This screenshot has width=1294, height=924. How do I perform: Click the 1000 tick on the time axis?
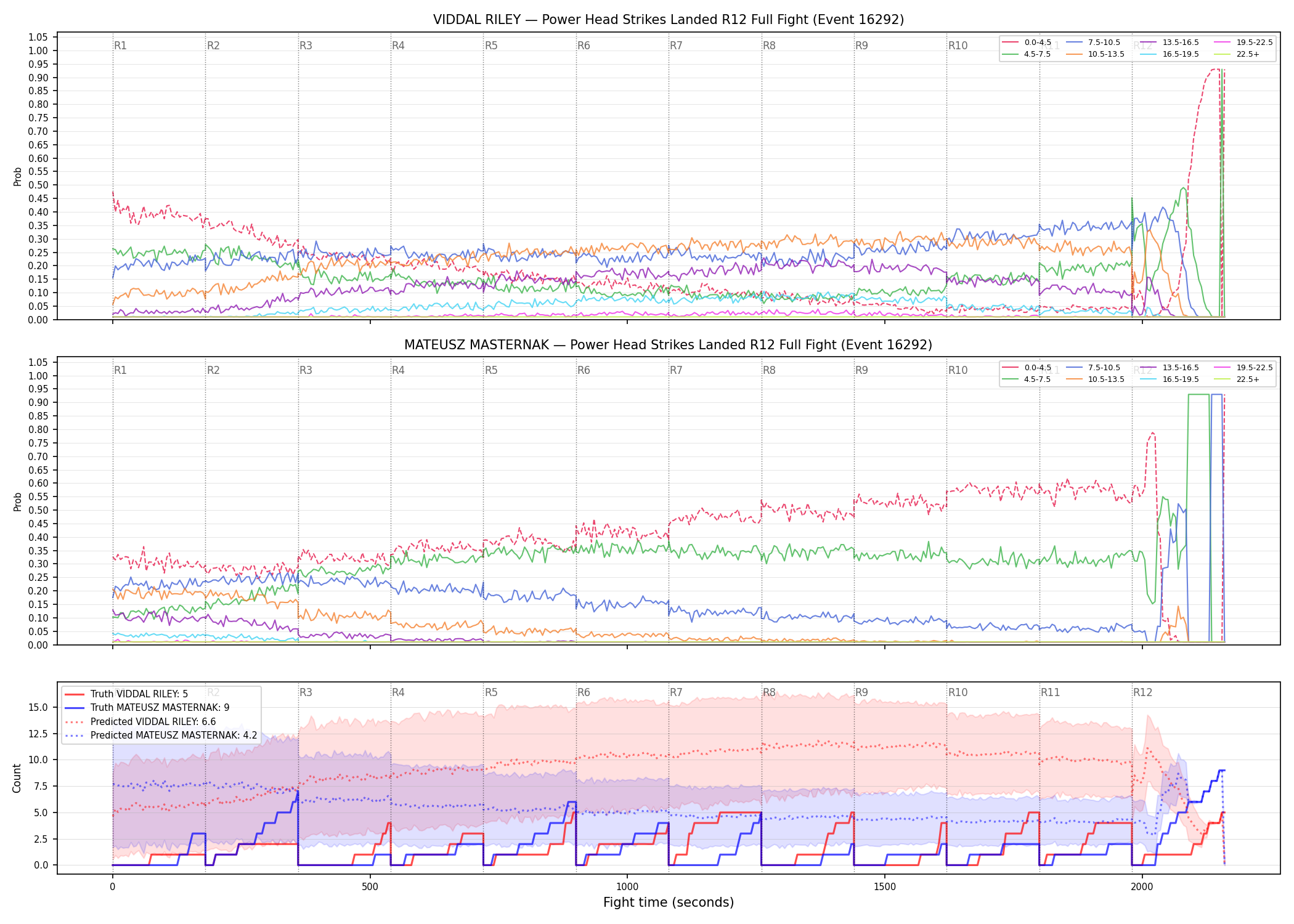[x=627, y=887]
